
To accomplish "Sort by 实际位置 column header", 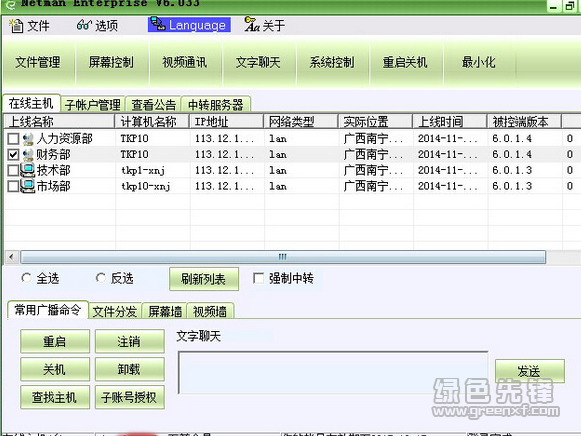I will click(x=375, y=122).
